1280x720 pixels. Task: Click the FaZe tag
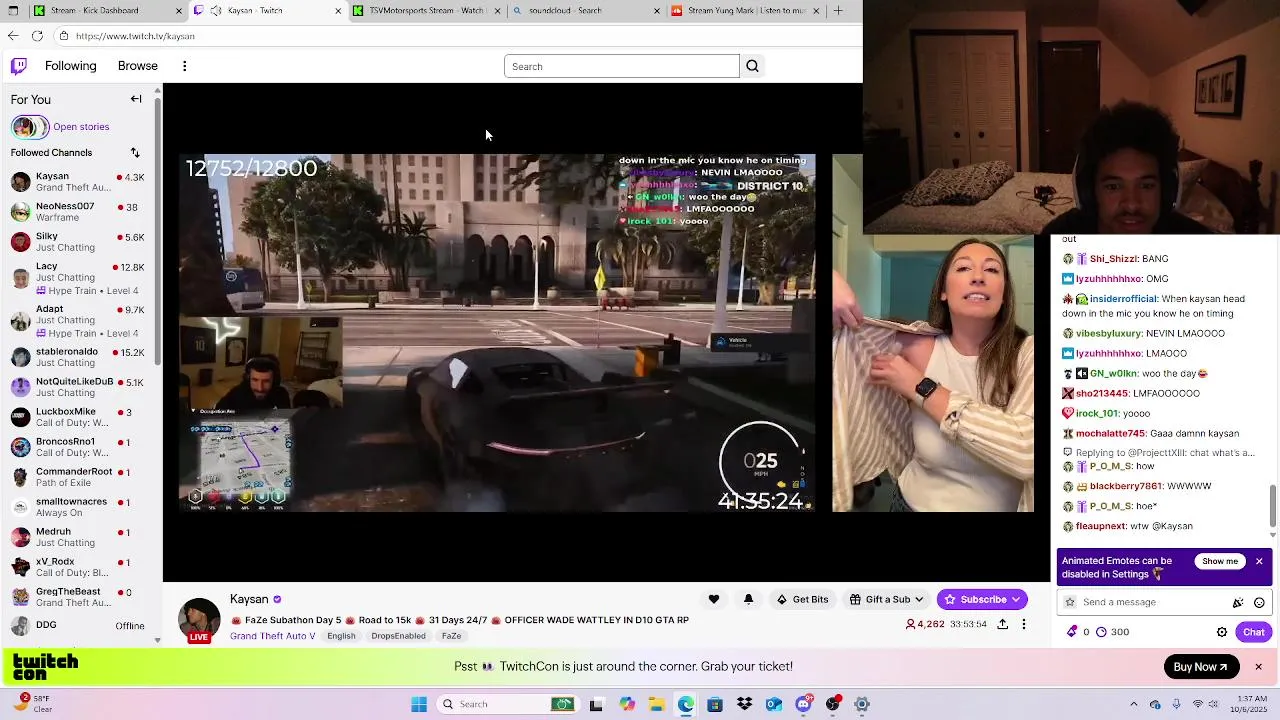pos(452,636)
